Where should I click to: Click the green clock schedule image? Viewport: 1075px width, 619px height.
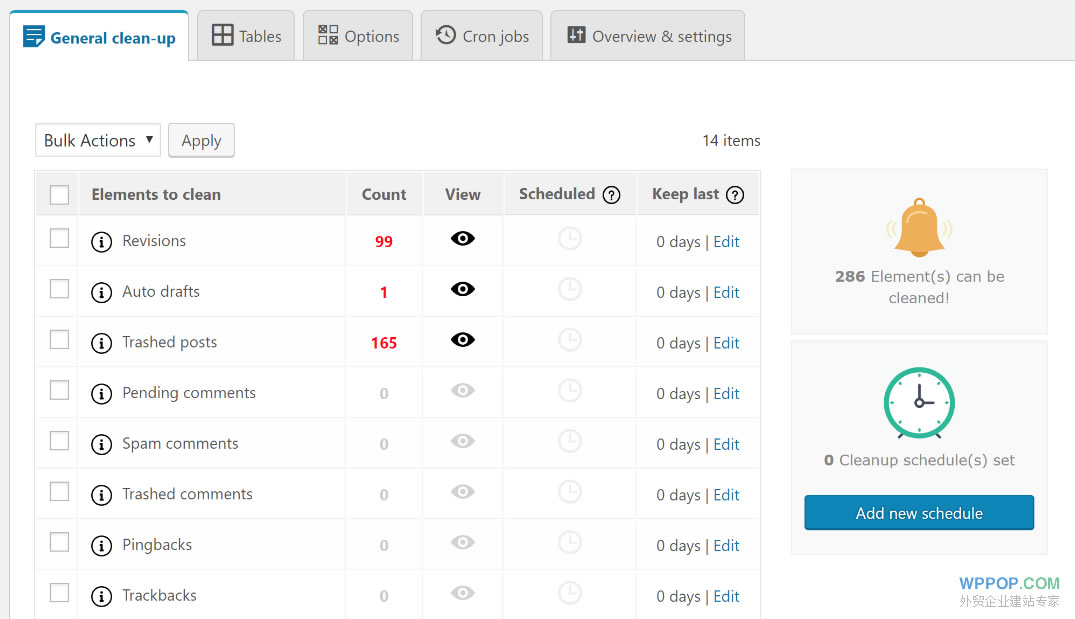(919, 403)
